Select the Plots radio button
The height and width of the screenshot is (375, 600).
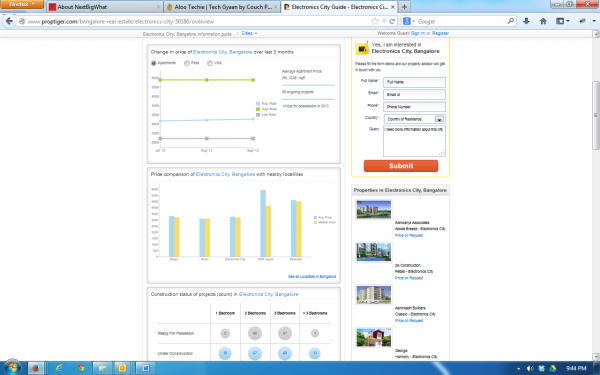pyautogui.click(x=187, y=63)
